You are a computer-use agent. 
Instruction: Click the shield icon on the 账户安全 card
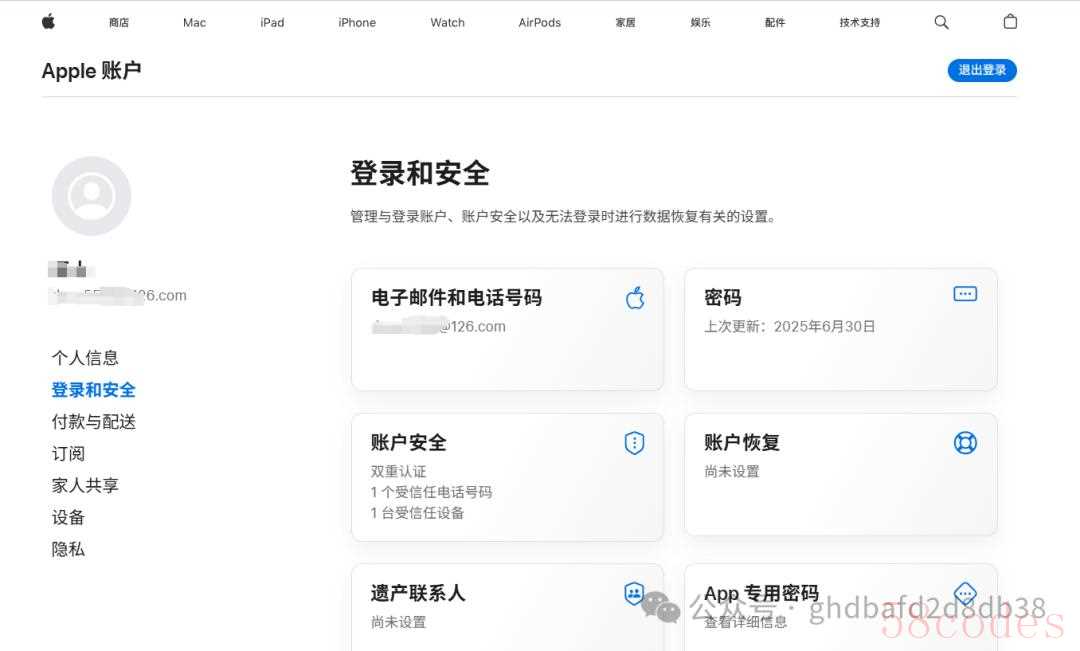[x=634, y=443]
